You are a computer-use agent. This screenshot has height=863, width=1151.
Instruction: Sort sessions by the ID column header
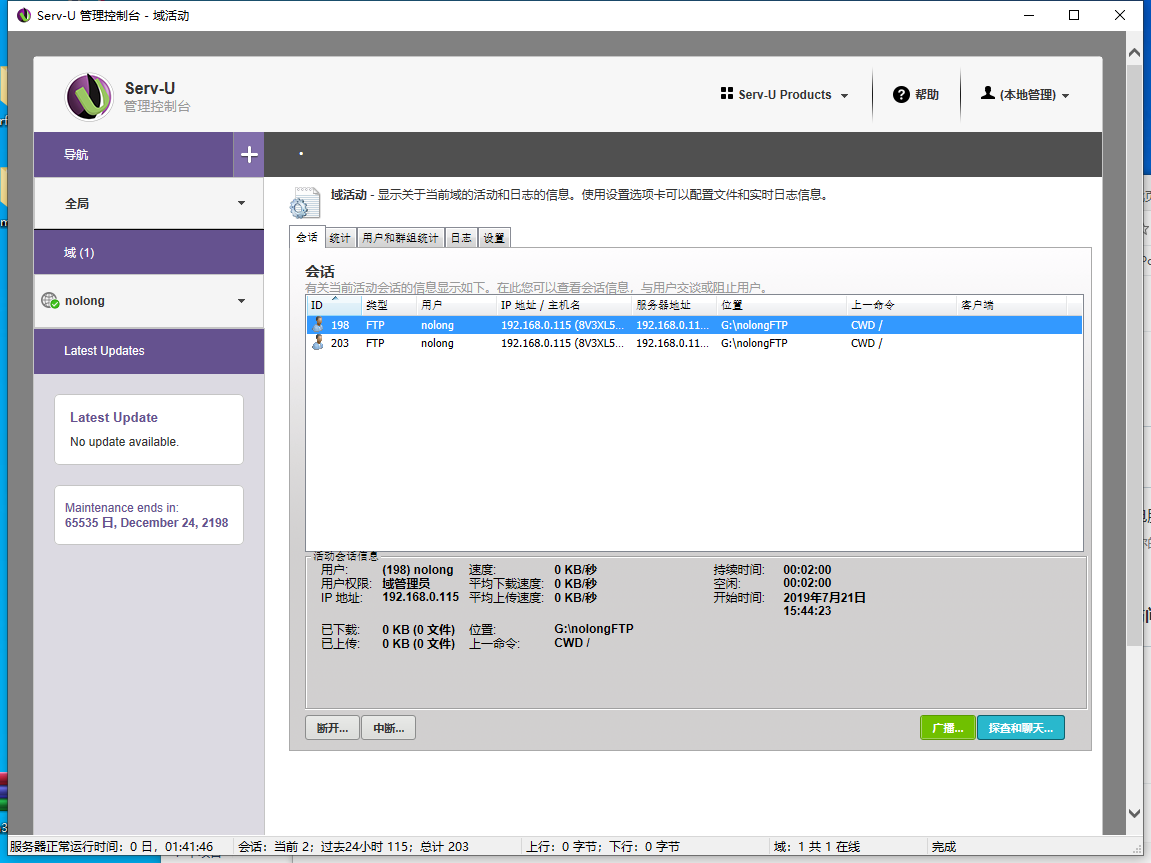(x=317, y=305)
